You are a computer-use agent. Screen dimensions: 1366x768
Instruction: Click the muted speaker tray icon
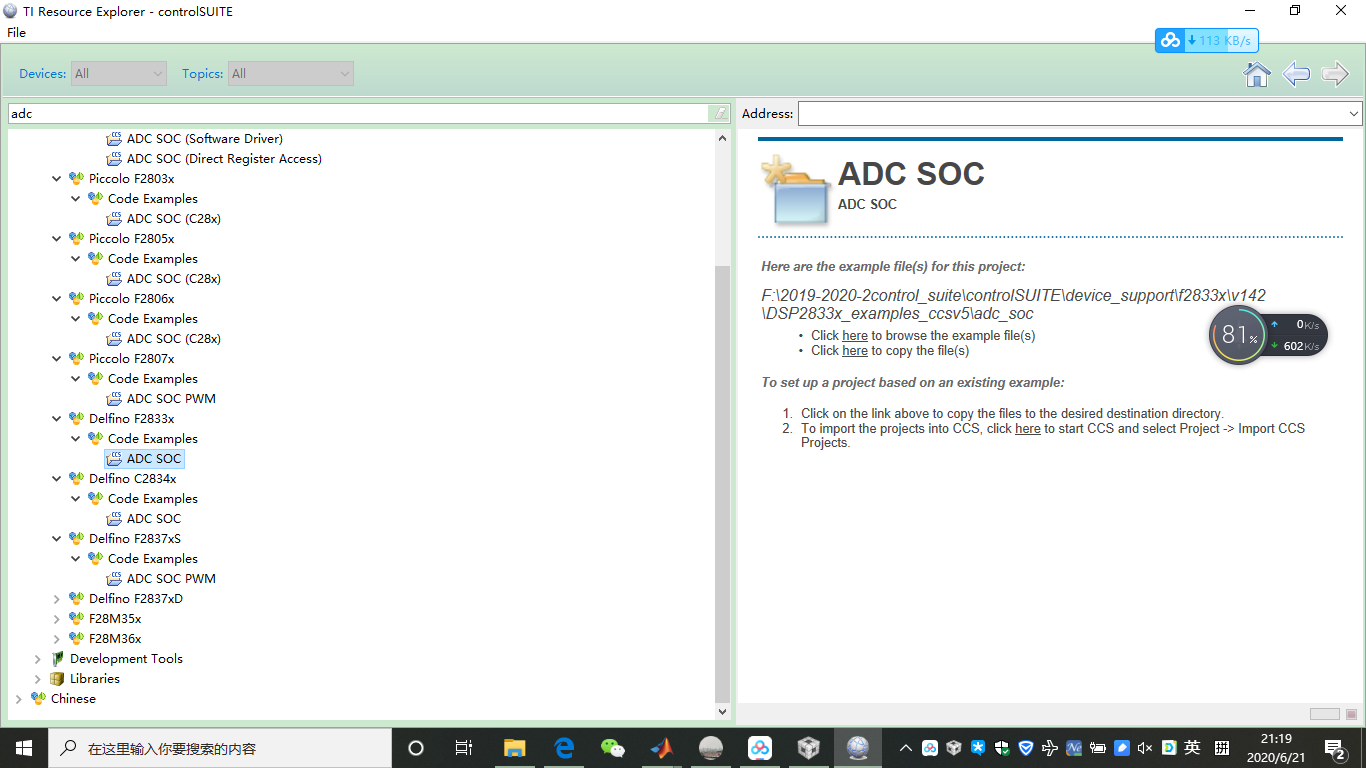coord(1145,748)
